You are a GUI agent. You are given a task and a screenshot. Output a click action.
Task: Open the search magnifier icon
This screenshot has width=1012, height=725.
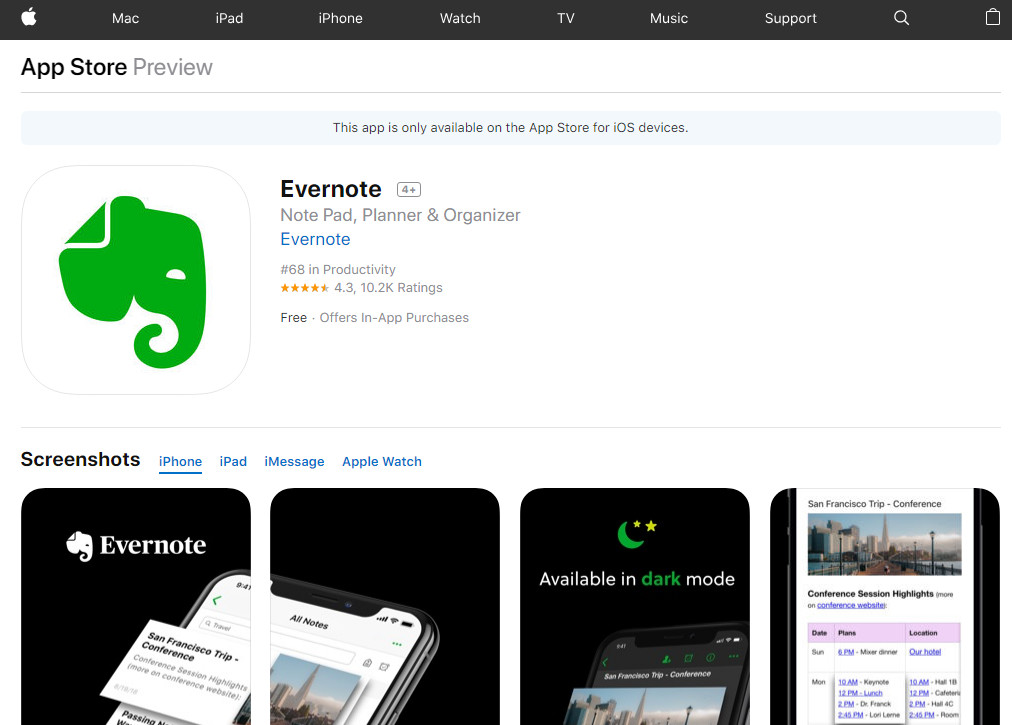(902, 18)
